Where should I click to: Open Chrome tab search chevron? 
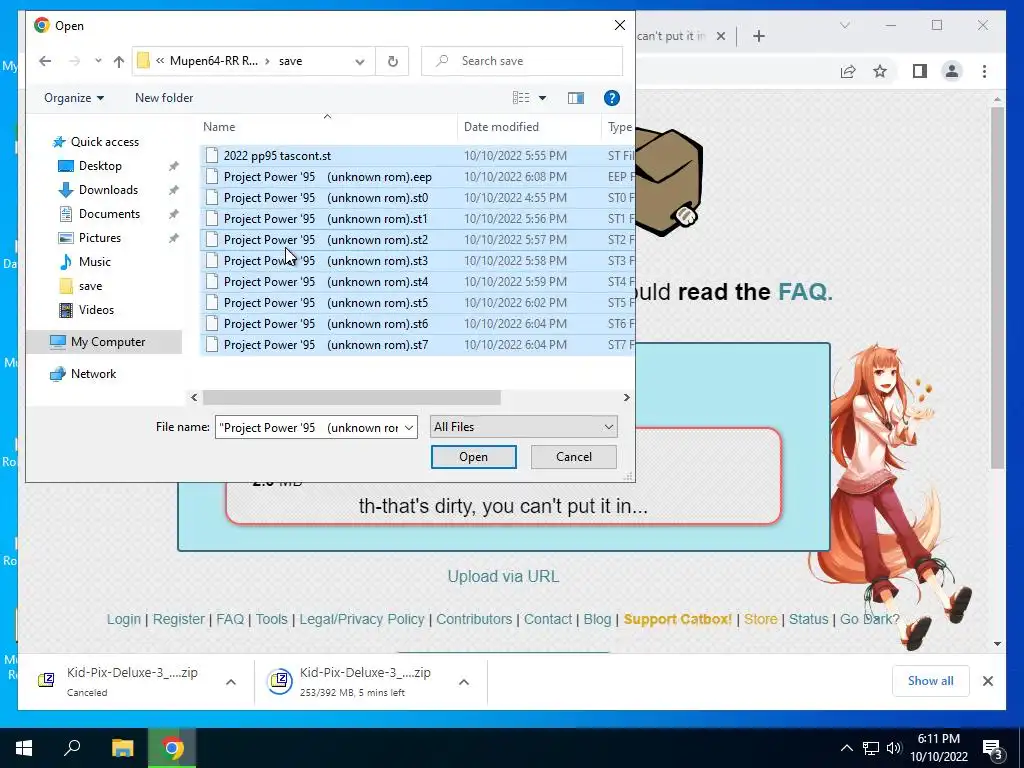tap(844, 25)
